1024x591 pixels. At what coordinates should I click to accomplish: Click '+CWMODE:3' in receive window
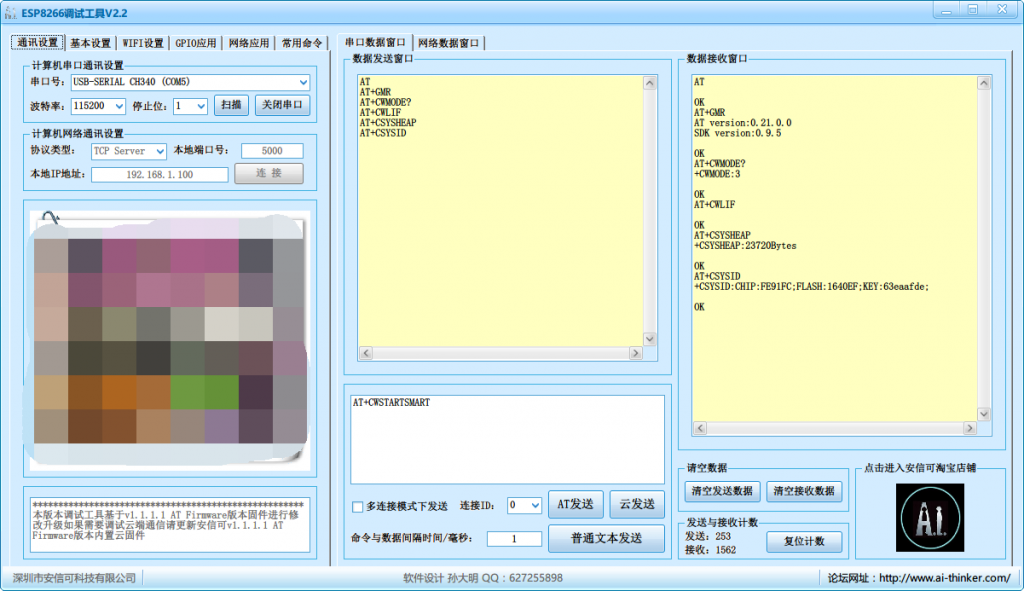(717, 174)
